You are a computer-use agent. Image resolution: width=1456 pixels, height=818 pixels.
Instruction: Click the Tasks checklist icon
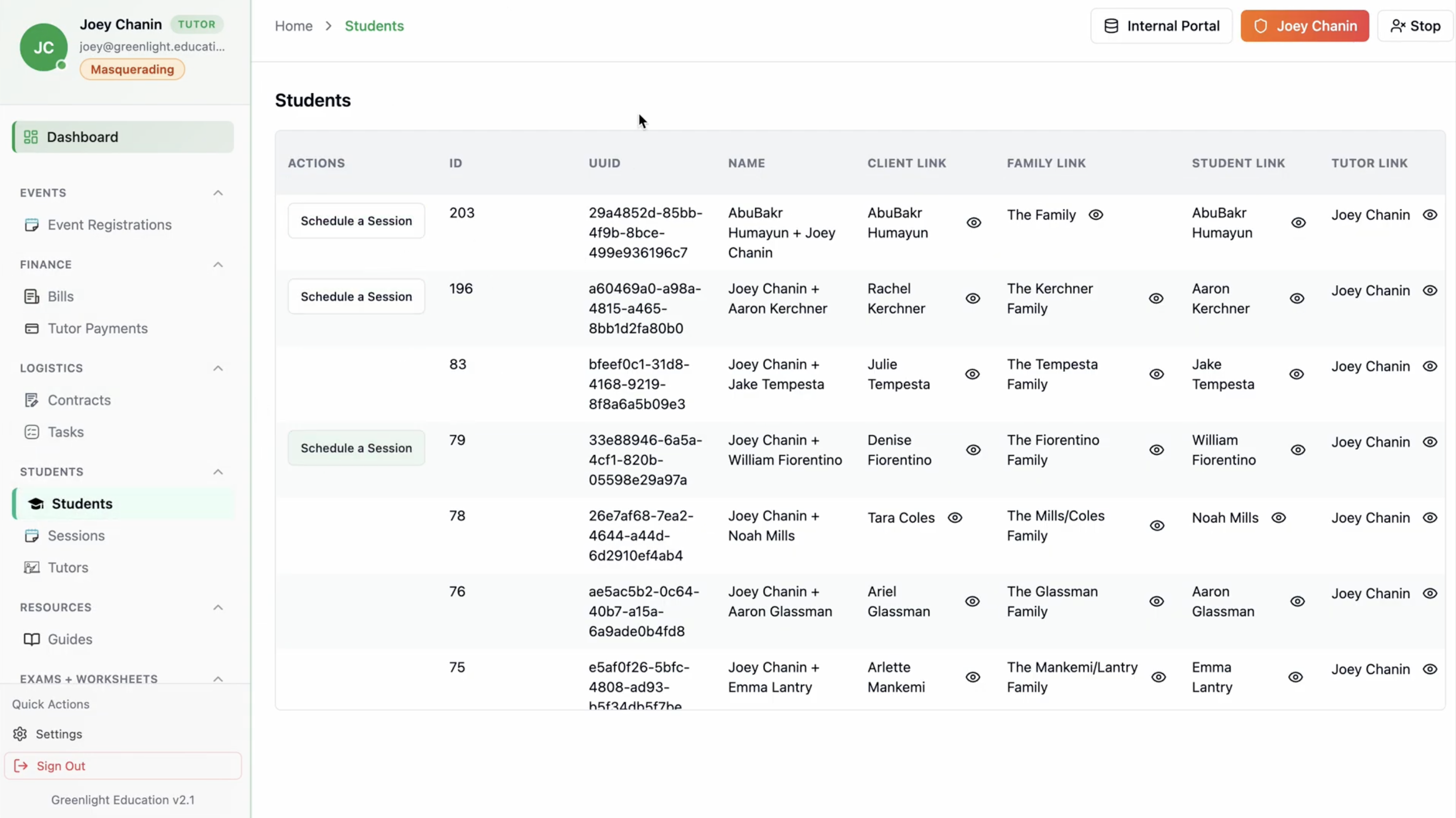tap(32, 432)
